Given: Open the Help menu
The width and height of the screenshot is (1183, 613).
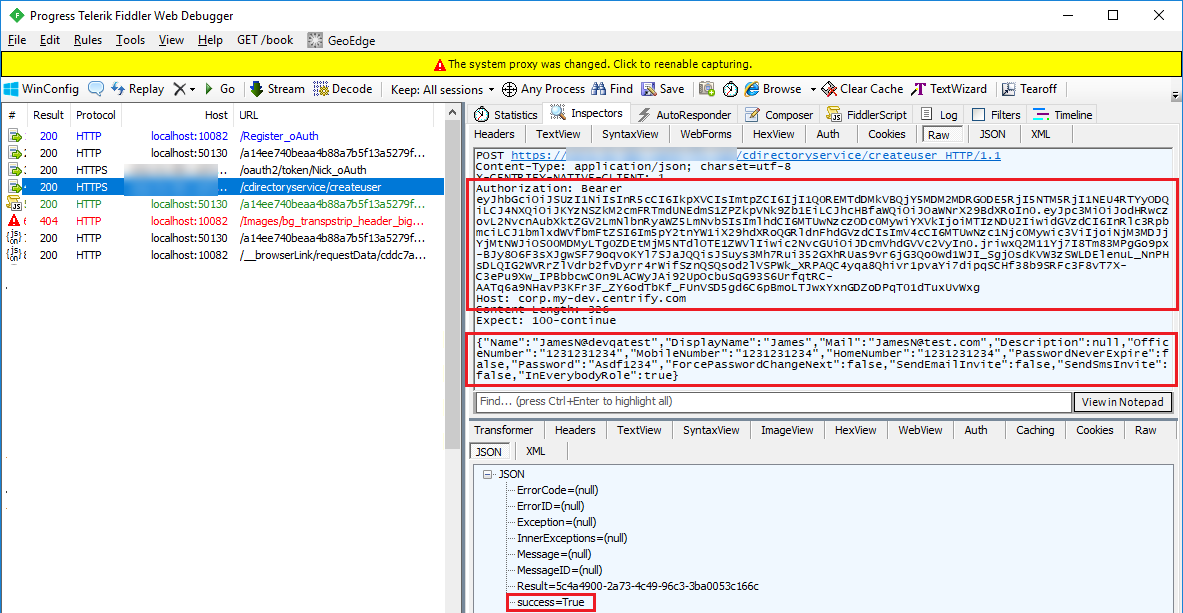Looking at the screenshot, I should tap(210, 40).
